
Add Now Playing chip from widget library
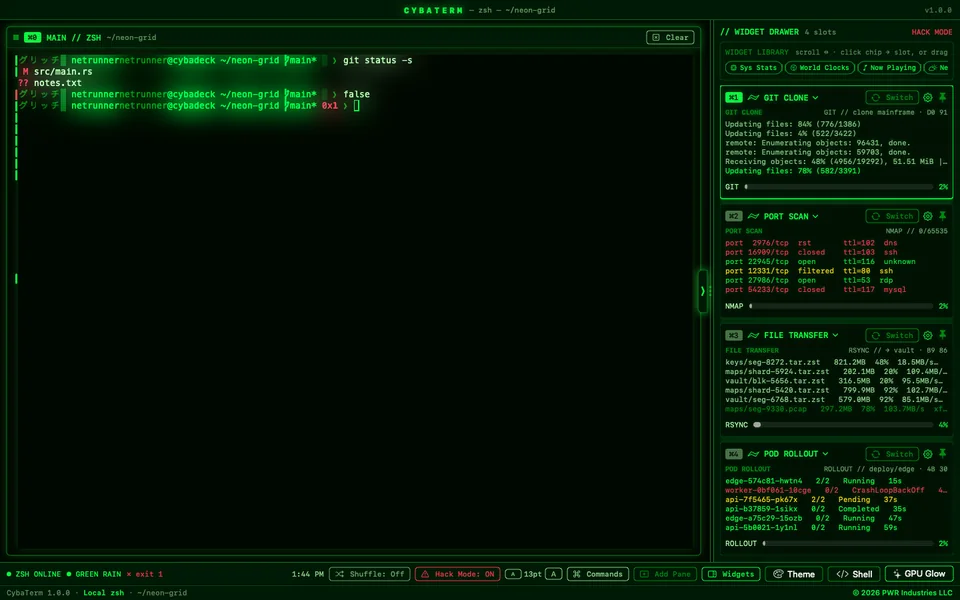coord(888,67)
